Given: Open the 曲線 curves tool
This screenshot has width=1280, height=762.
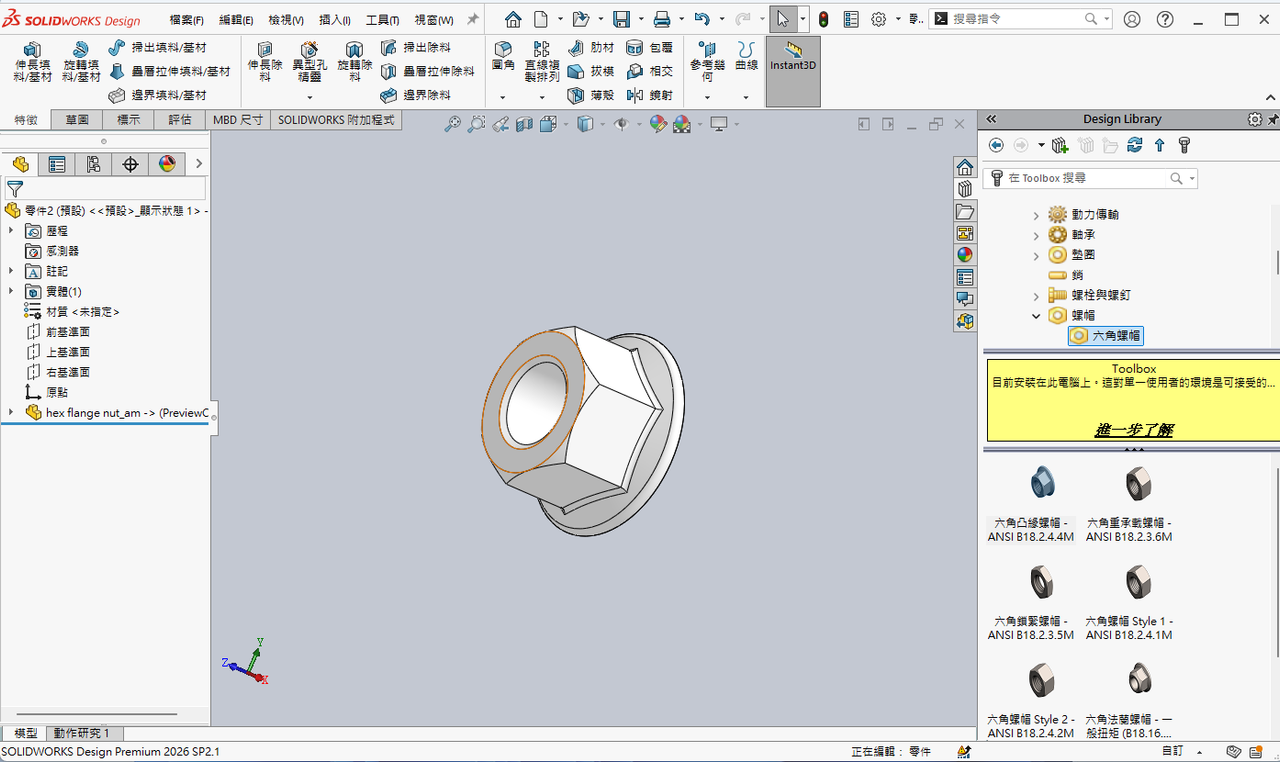Looking at the screenshot, I should pyautogui.click(x=746, y=57).
